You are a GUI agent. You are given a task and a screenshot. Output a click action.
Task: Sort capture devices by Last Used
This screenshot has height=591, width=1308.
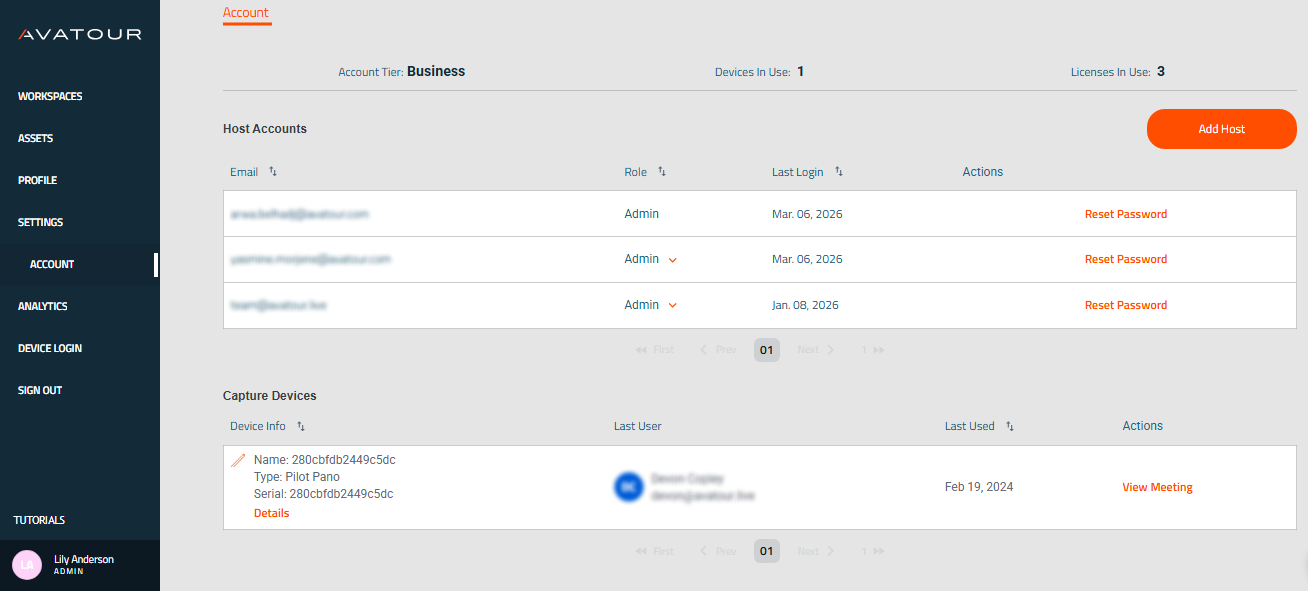(1010, 425)
